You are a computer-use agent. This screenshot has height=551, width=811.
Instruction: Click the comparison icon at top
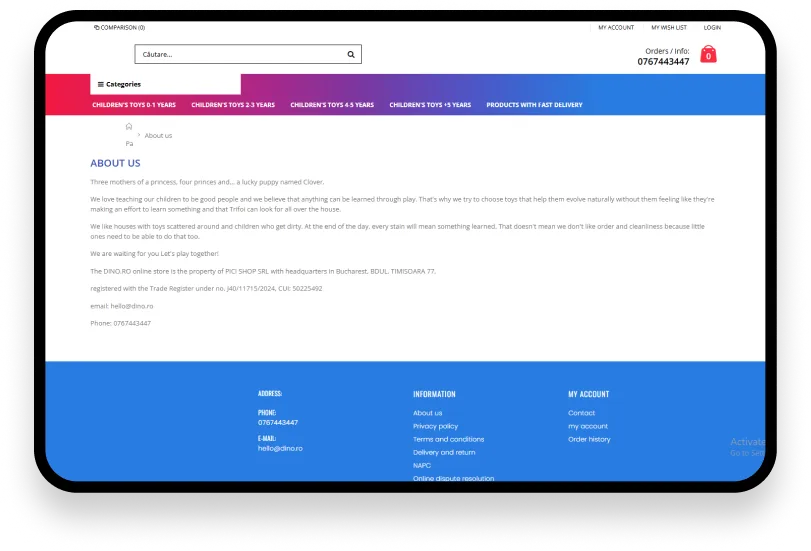pyautogui.click(x=97, y=27)
